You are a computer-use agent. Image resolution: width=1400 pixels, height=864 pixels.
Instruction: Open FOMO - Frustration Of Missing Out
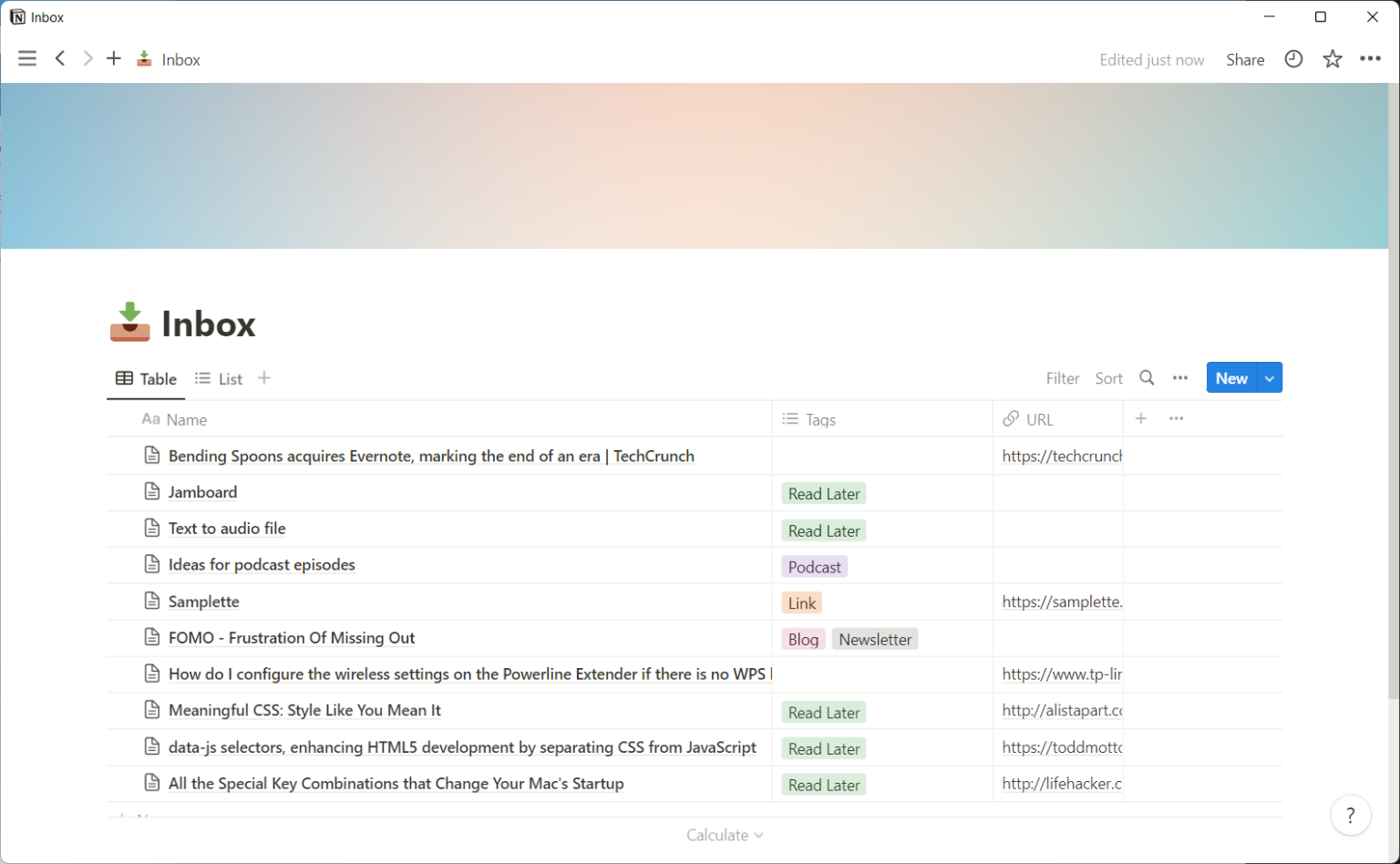click(x=292, y=638)
